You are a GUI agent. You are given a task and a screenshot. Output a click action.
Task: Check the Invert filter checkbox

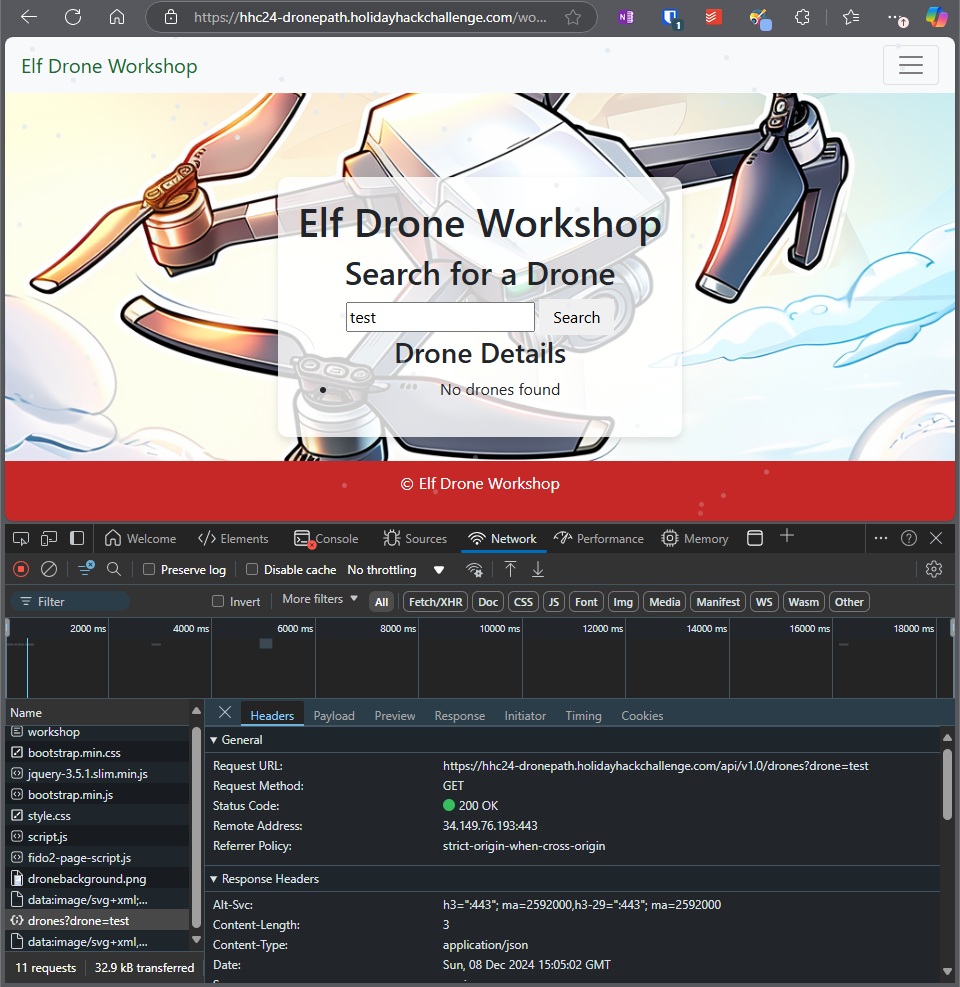(218, 601)
